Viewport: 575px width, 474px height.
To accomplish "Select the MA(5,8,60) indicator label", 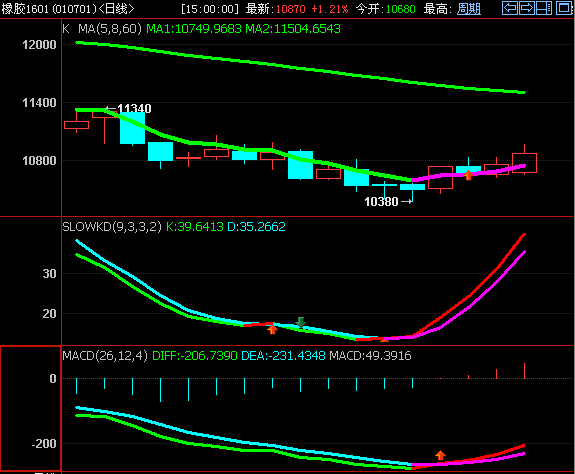I will (110, 29).
